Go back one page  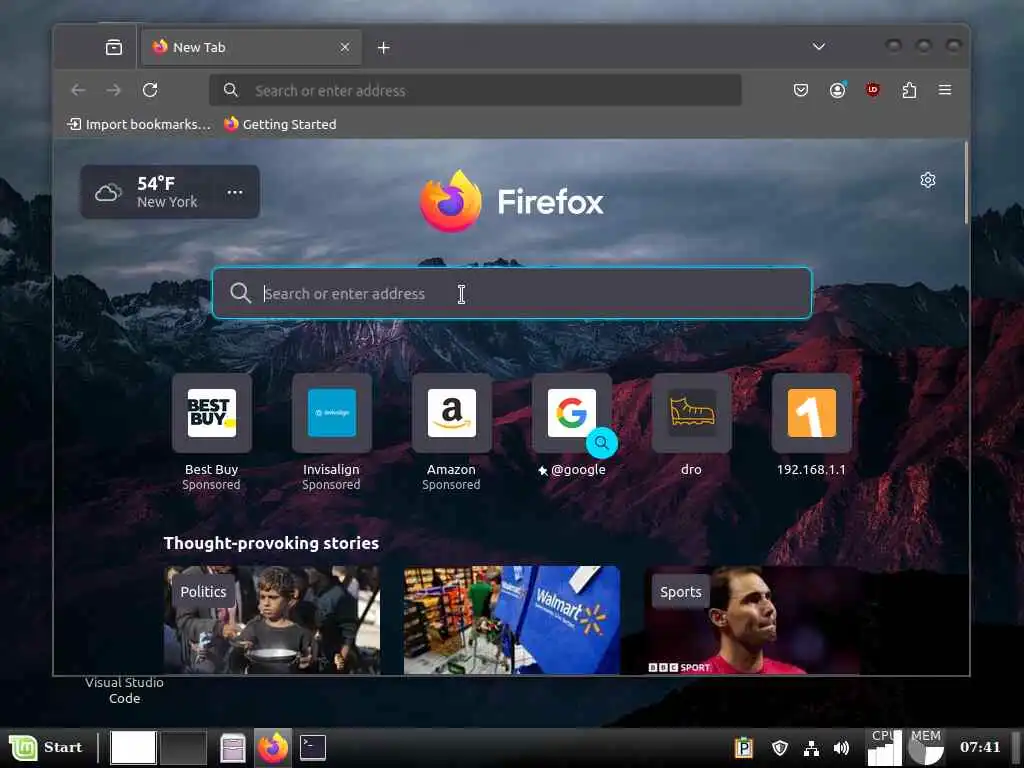click(78, 90)
